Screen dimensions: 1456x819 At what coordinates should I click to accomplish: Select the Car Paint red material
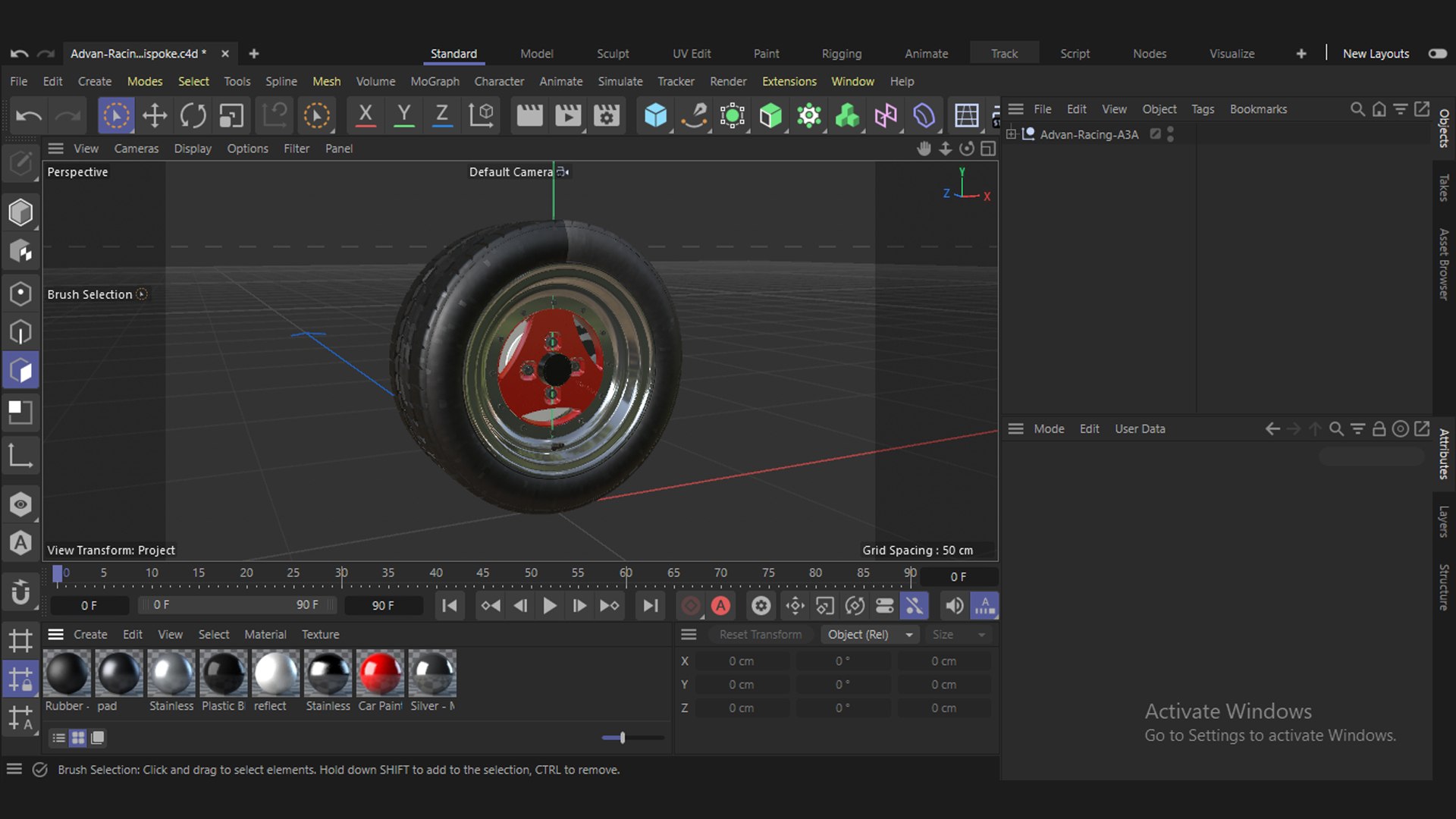coord(380,673)
